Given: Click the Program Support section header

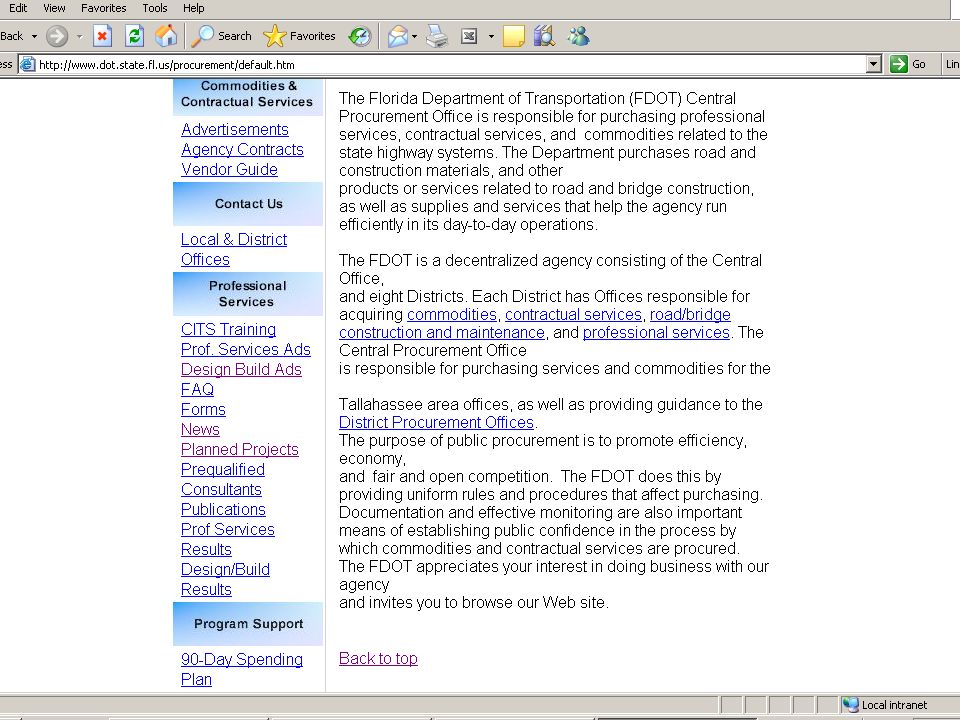Looking at the screenshot, I should point(248,624).
